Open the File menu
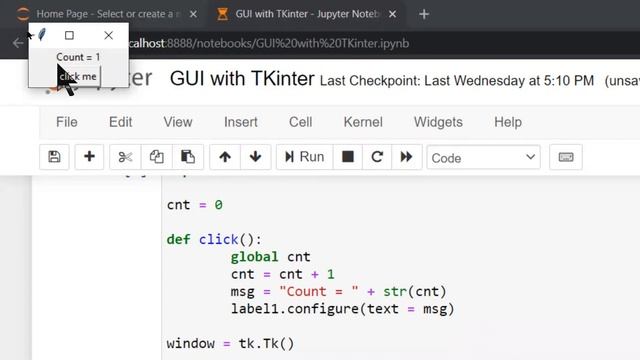This screenshot has height=360, width=640. [x=67, y=122]
